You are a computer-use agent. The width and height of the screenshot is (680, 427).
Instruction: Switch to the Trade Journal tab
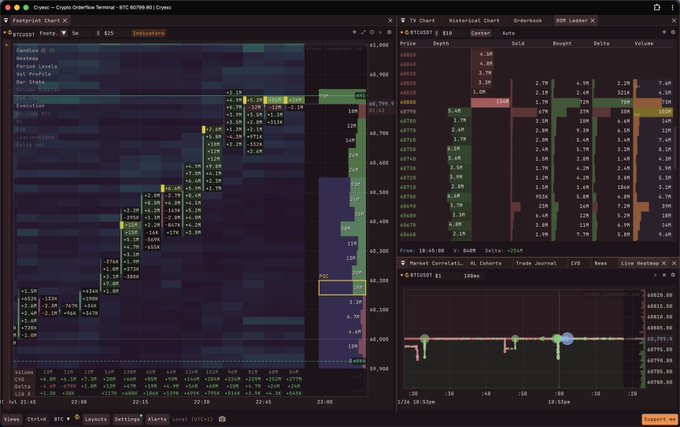click(536, 263)
